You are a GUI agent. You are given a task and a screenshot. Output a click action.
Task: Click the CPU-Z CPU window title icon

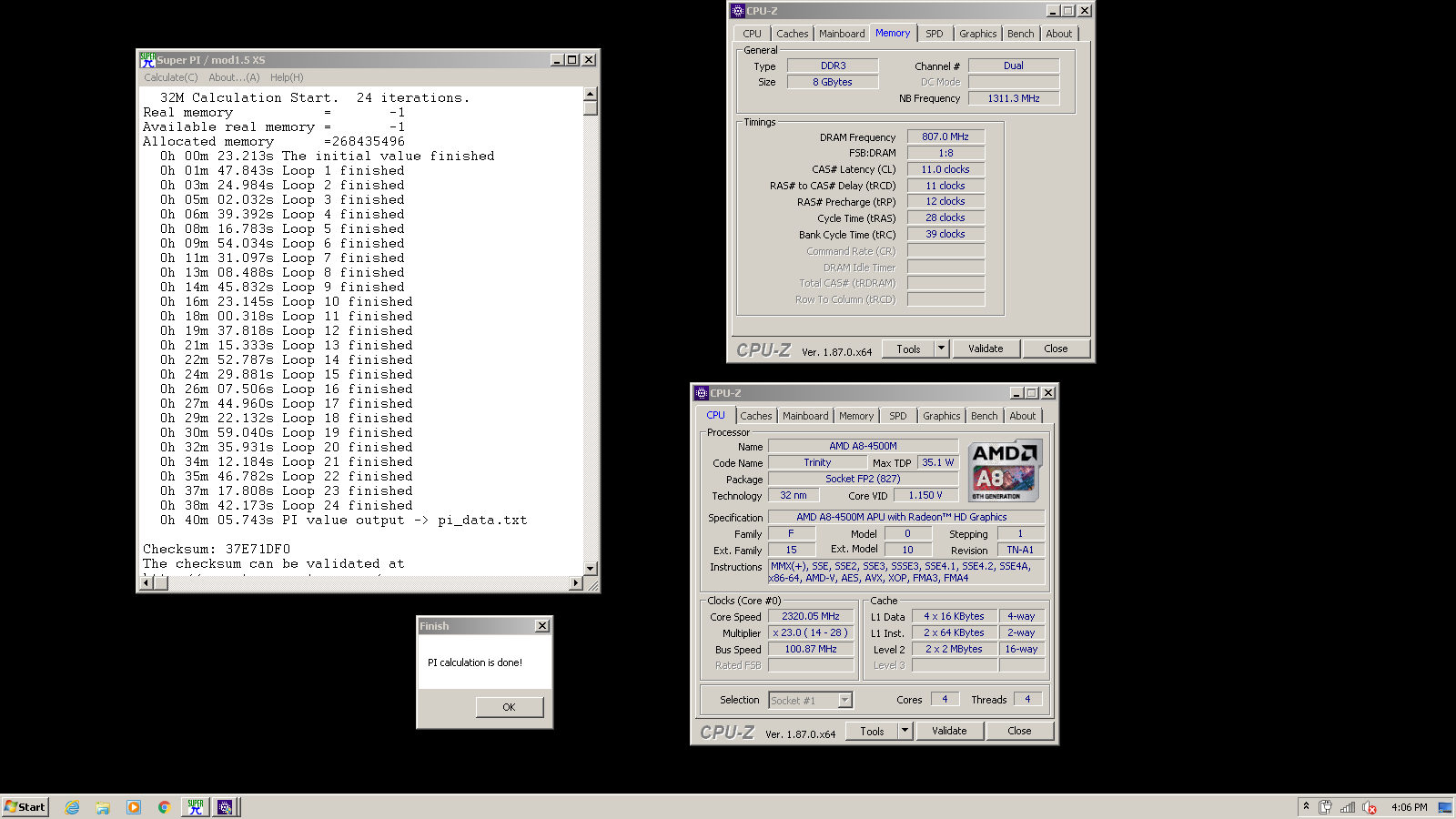click(x=702, y=393)
